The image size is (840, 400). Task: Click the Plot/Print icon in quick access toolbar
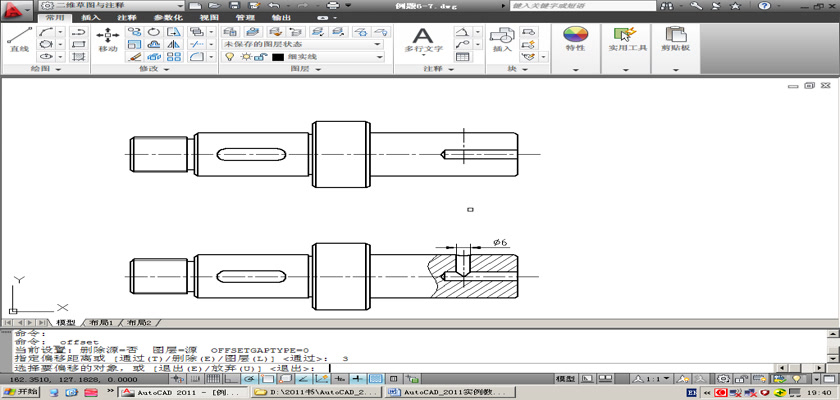pos(332,6)
